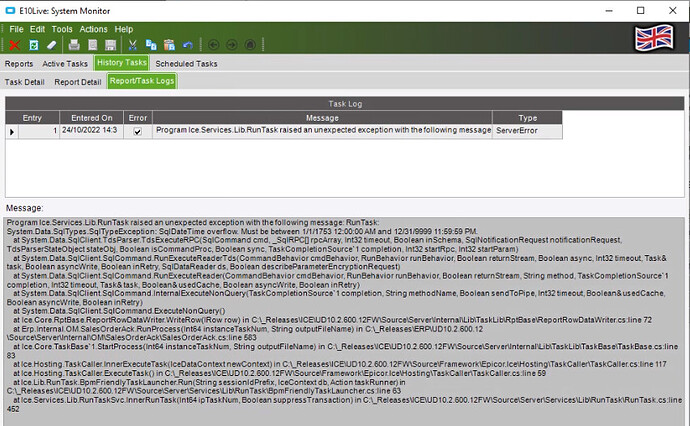Click the Print toolbar icon

pos(74,45)
